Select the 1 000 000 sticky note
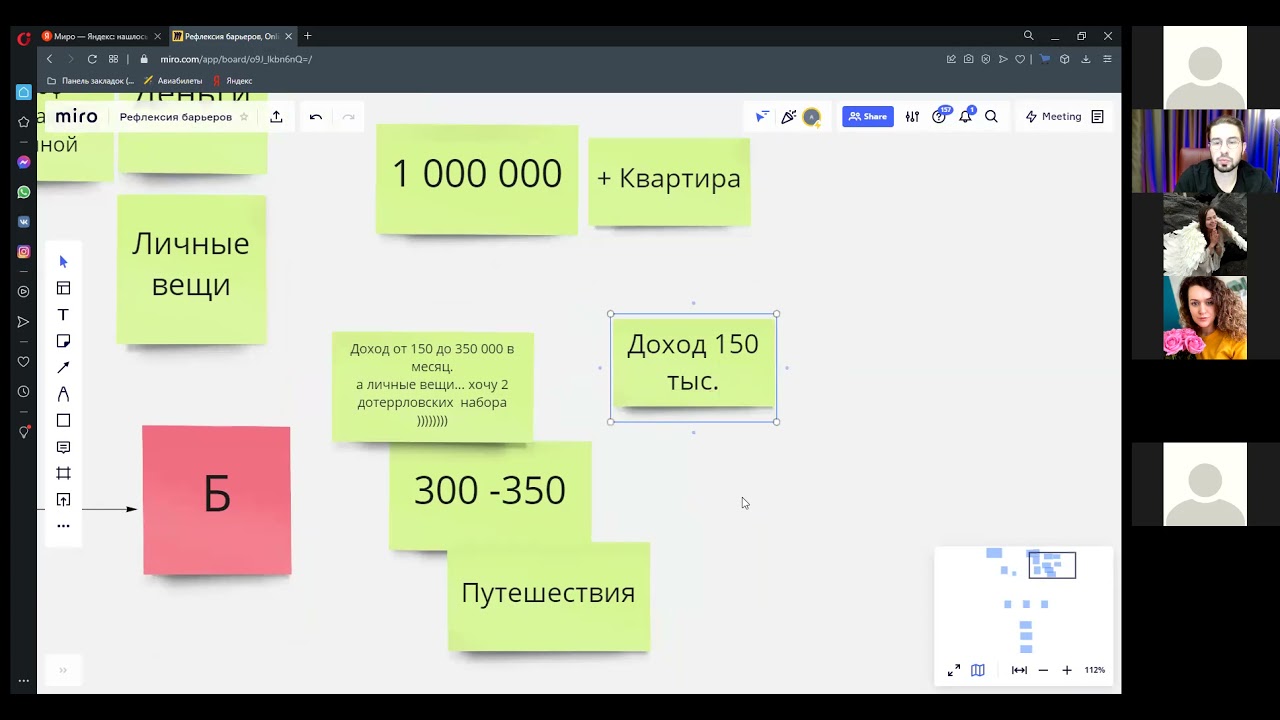This screenshot has height=720, width=1280. pyautogui.click(x=477, y=179)
